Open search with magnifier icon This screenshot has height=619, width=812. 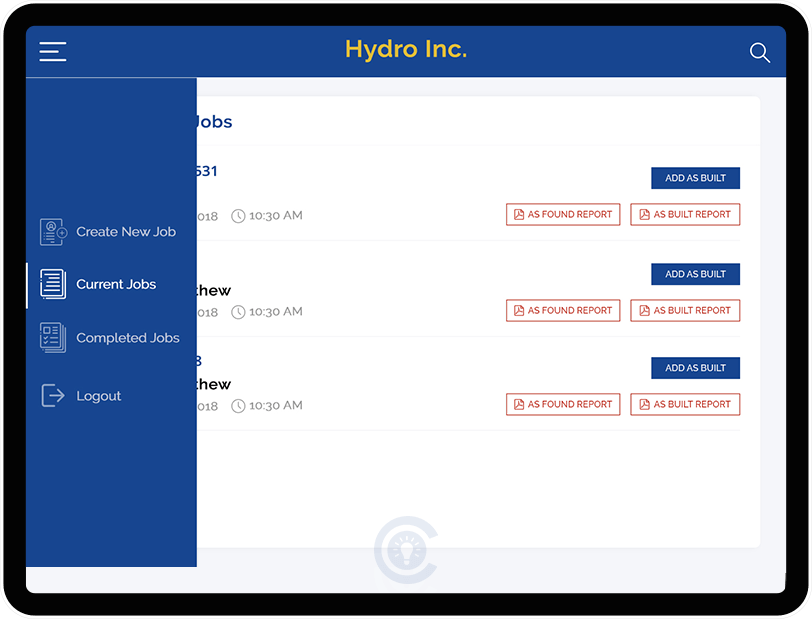pyautogui.click(x=760, y=52)
